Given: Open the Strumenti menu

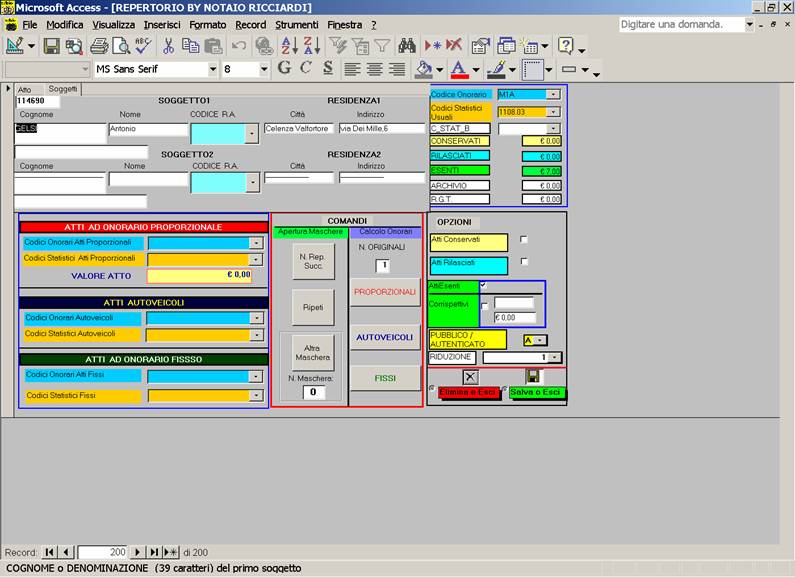Looking at the screenshot, I should click(x=297, y=24).
